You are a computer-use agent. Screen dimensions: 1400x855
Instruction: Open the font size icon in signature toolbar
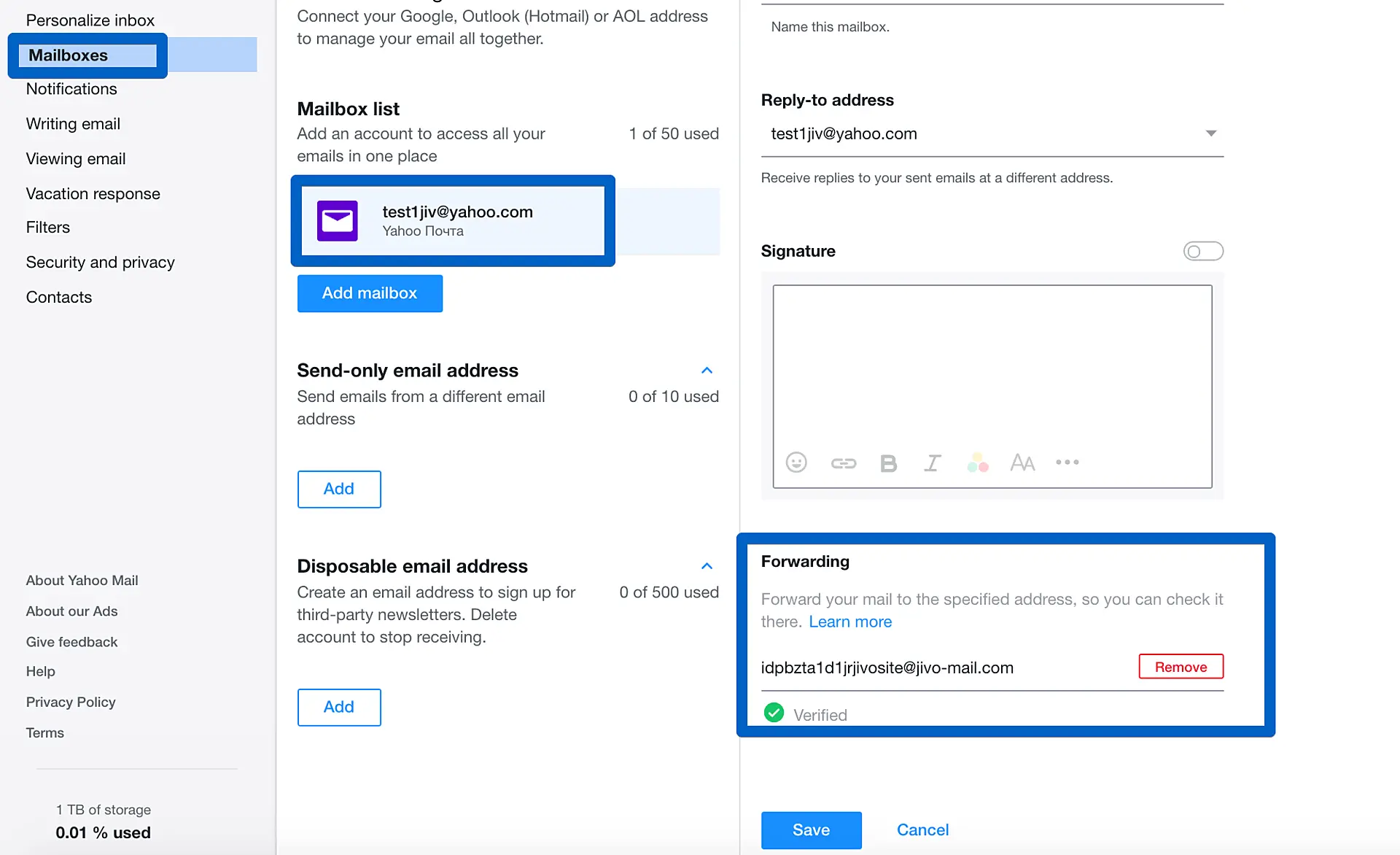[1022, 463]
